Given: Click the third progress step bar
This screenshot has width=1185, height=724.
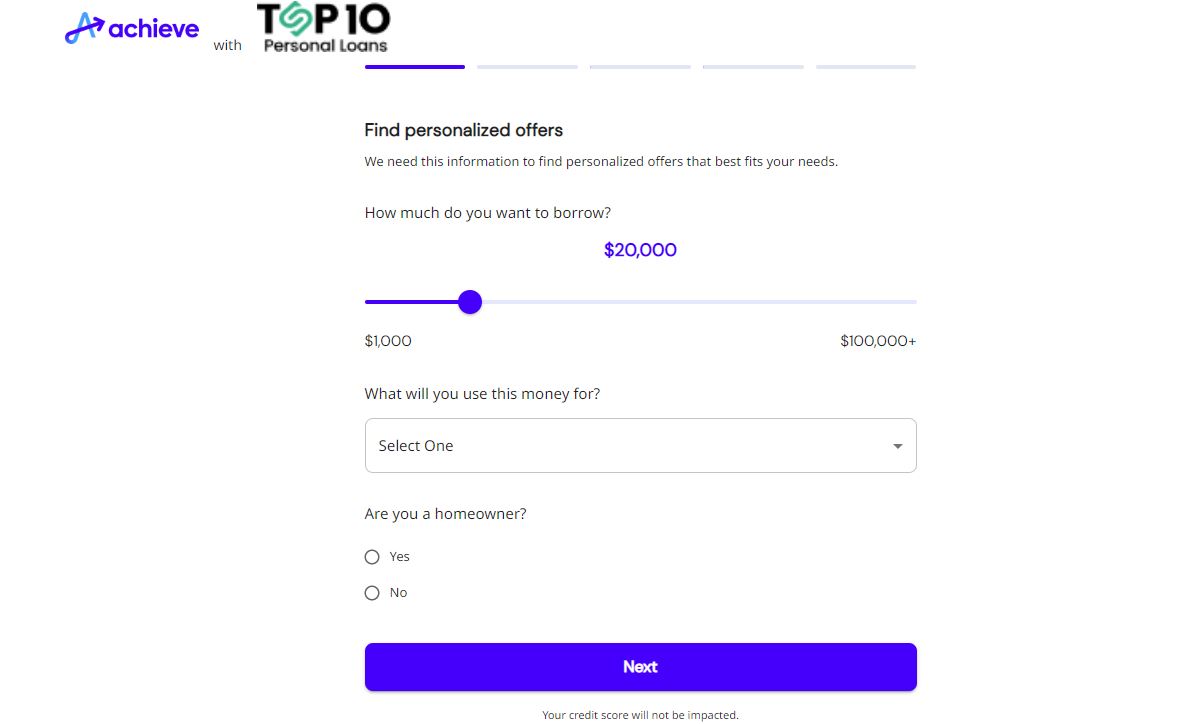Looking at the screenshot, I should click(640, 67).
